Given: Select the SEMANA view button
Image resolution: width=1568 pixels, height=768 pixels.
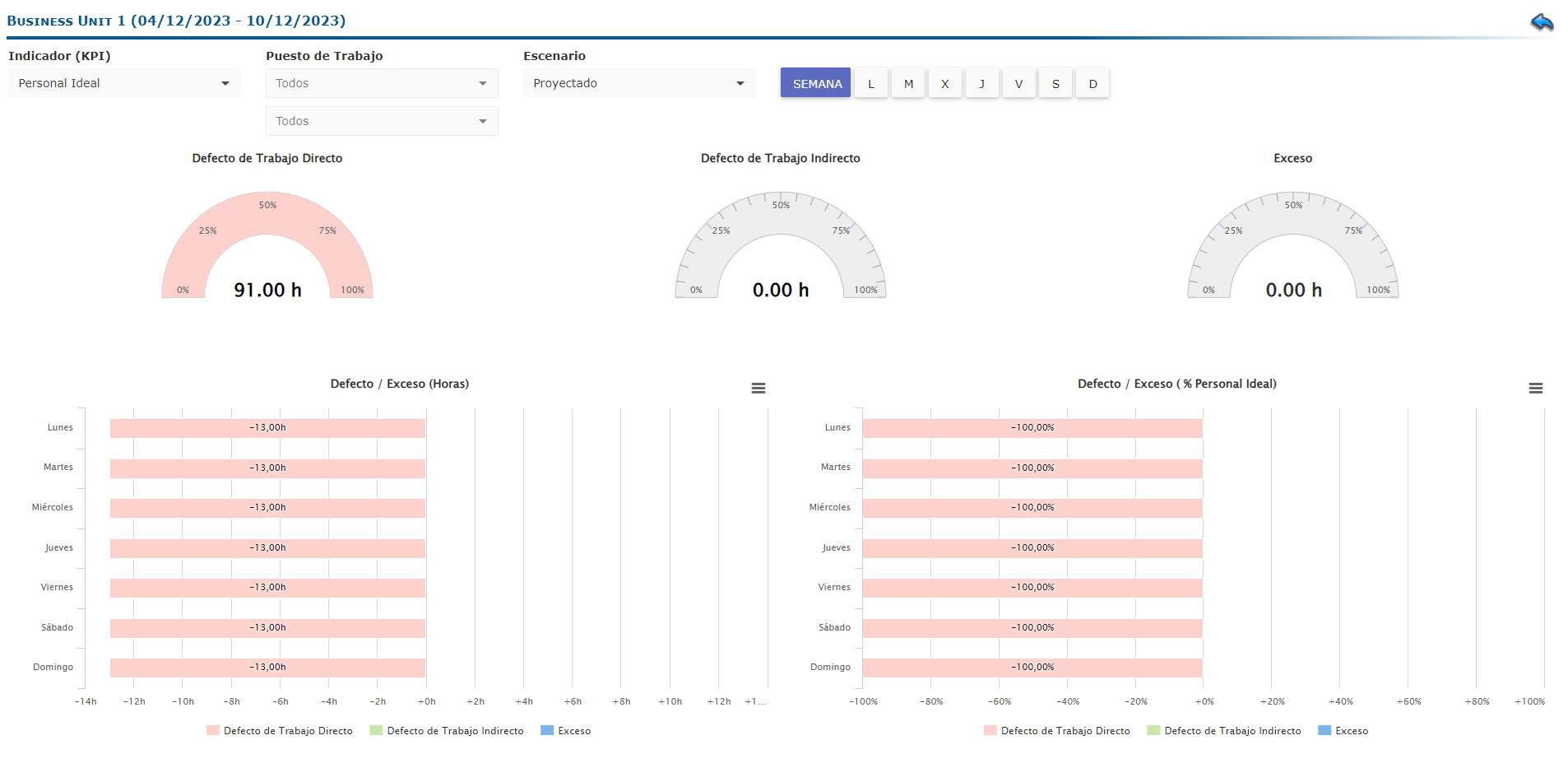Looking at the screenshot, I should tap(816, 83).
